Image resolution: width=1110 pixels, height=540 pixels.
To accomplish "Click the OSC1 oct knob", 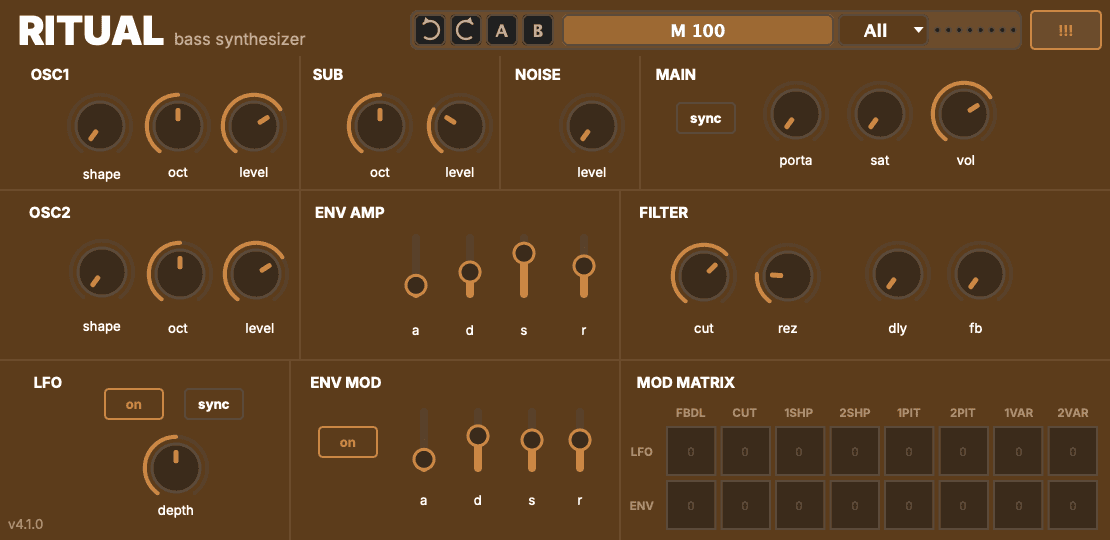I will pos(178,126).
